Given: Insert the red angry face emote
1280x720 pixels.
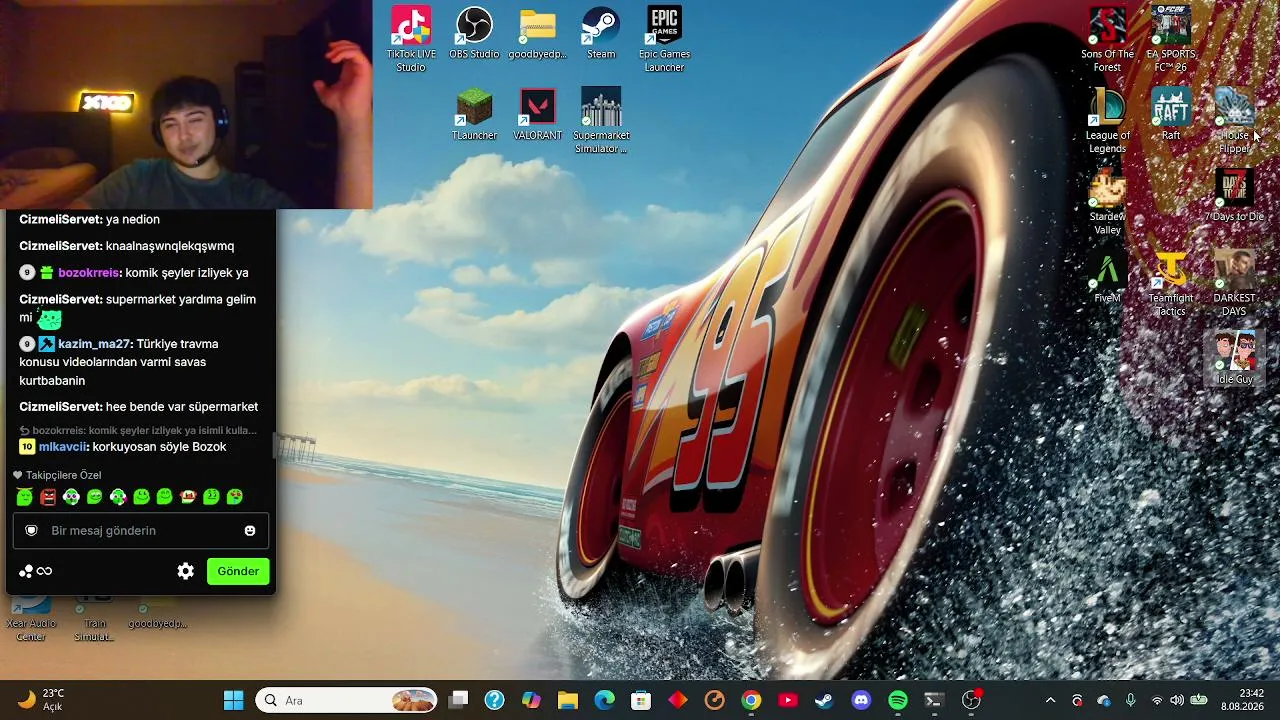Looking at the screenshot, I should point(47,496).
